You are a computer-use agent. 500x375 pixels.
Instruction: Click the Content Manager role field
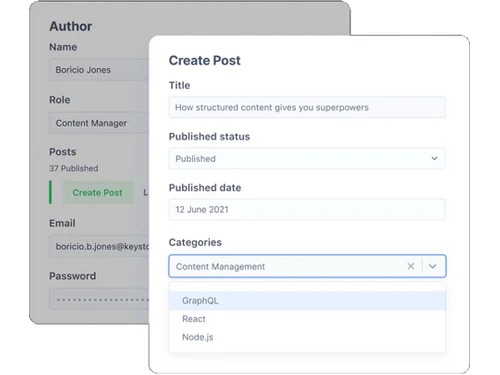[x=99, y=123]
